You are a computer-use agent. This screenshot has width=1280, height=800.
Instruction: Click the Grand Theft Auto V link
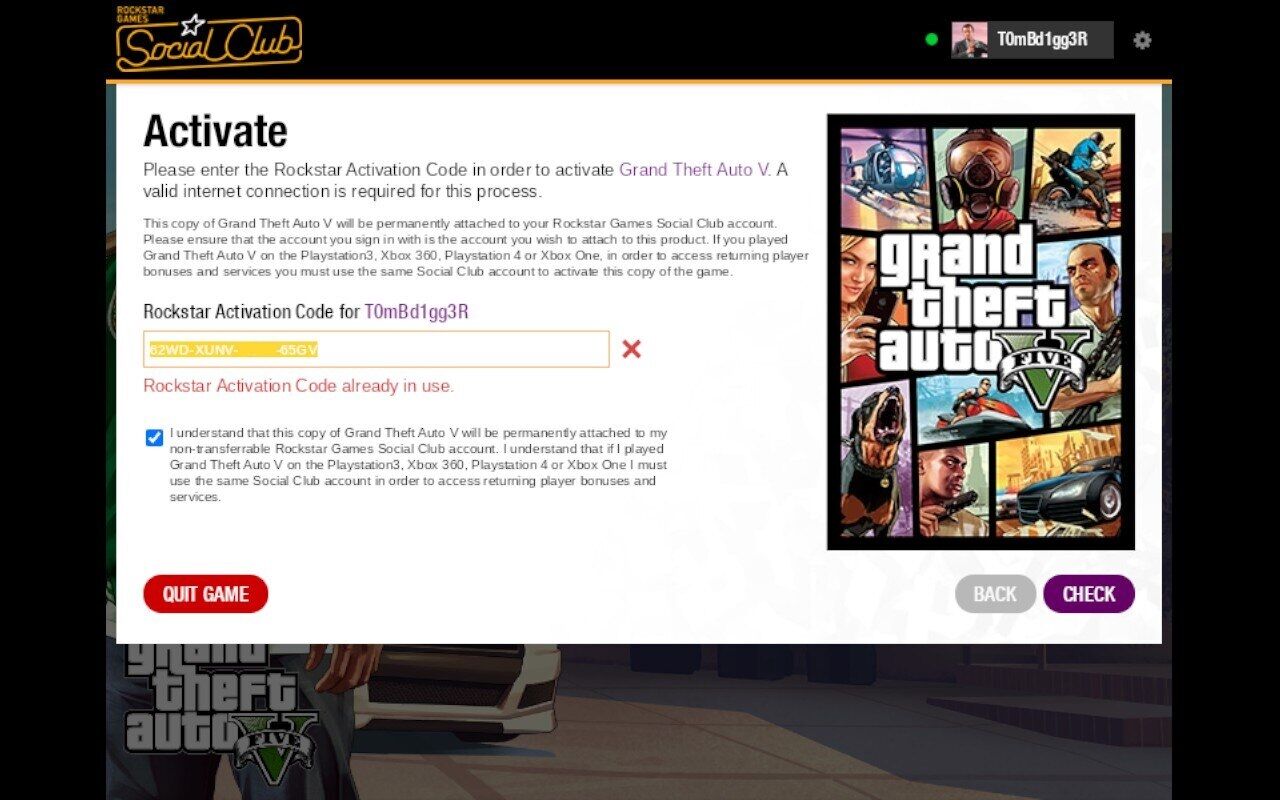pos(694,170)
